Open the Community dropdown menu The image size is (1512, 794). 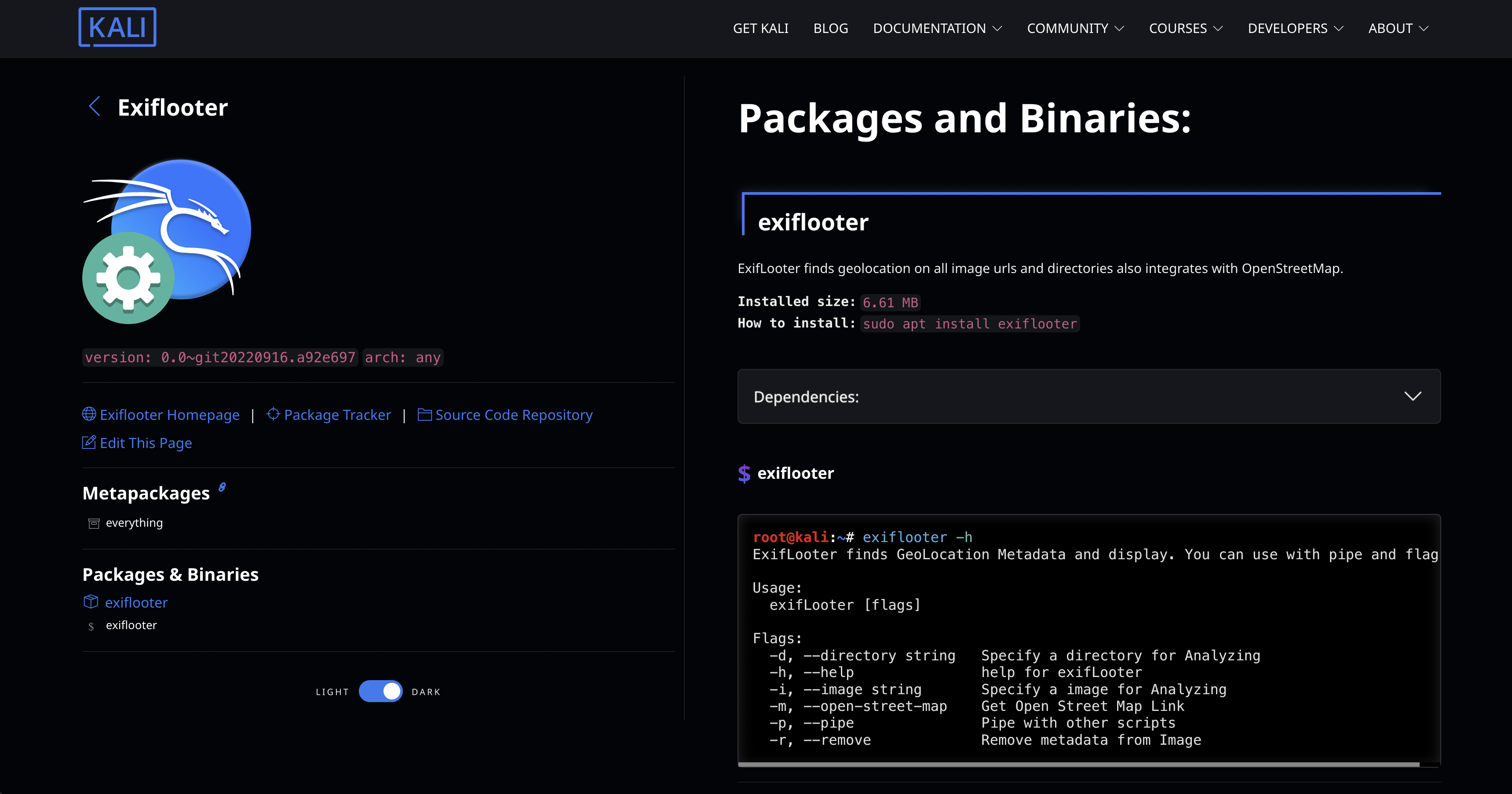point(1075,28)
